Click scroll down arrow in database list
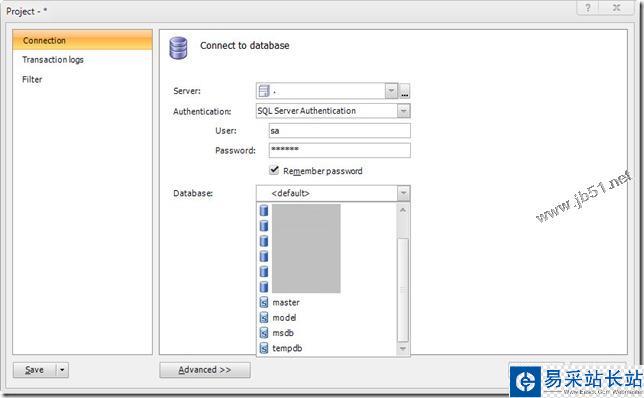The height and width of the screenshot is (398, 644). pyautogui.click(x=403, y=349)
